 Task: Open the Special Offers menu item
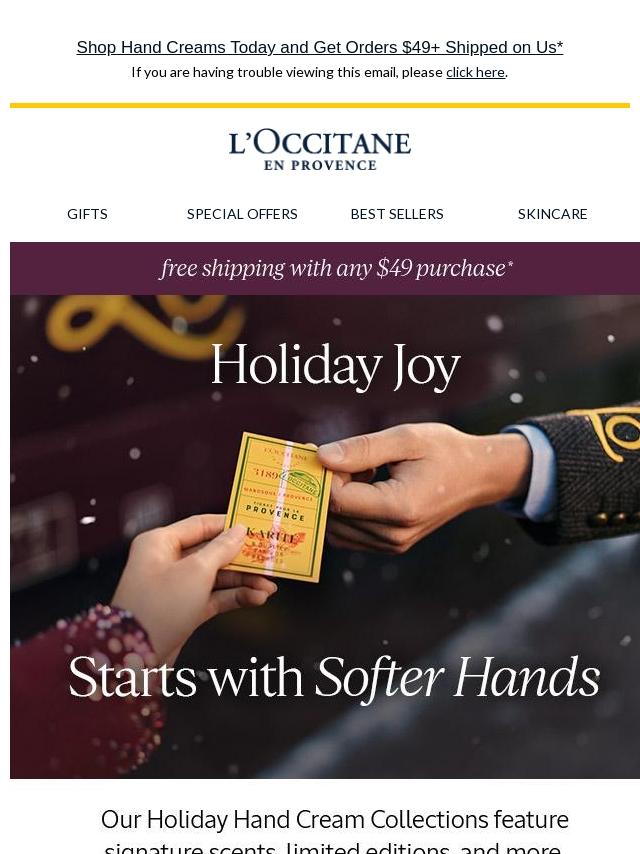click(242, 214)
